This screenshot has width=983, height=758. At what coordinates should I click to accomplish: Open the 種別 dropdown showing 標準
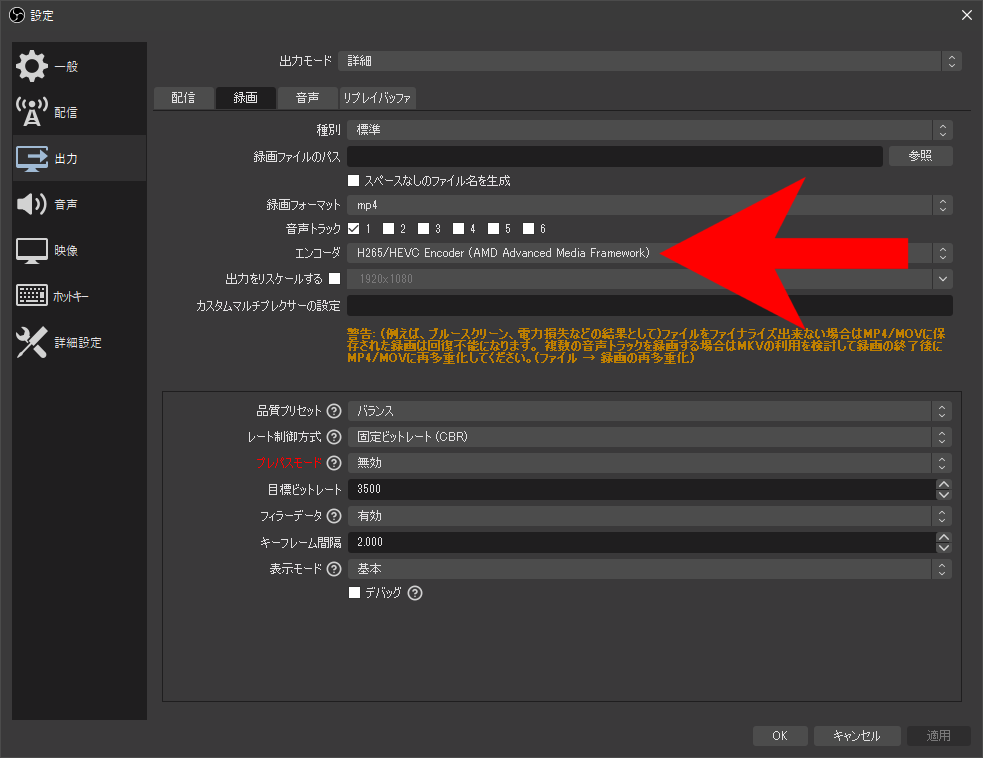click(650, 130)
